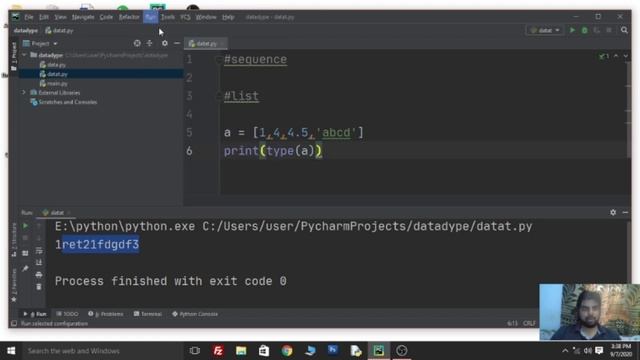Open Chrome from the Windows taskbar
Viewport: 640px width, 360px height.
[x=287, y=351]
